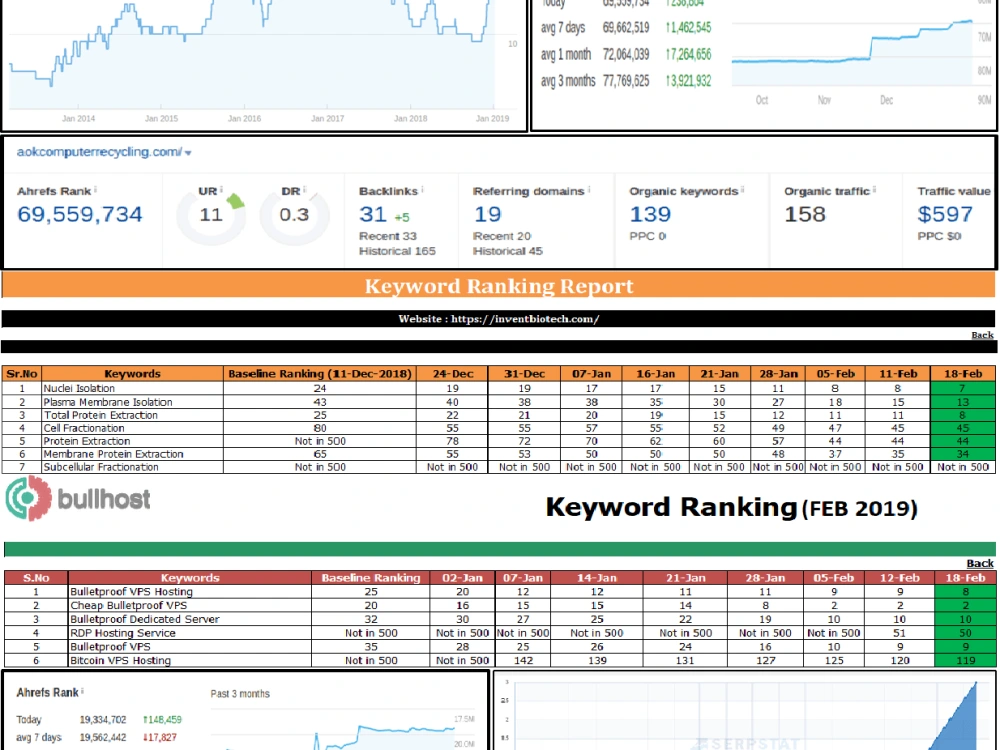
Task: Click the Organic keywords count 139
Action: point(650,214)
